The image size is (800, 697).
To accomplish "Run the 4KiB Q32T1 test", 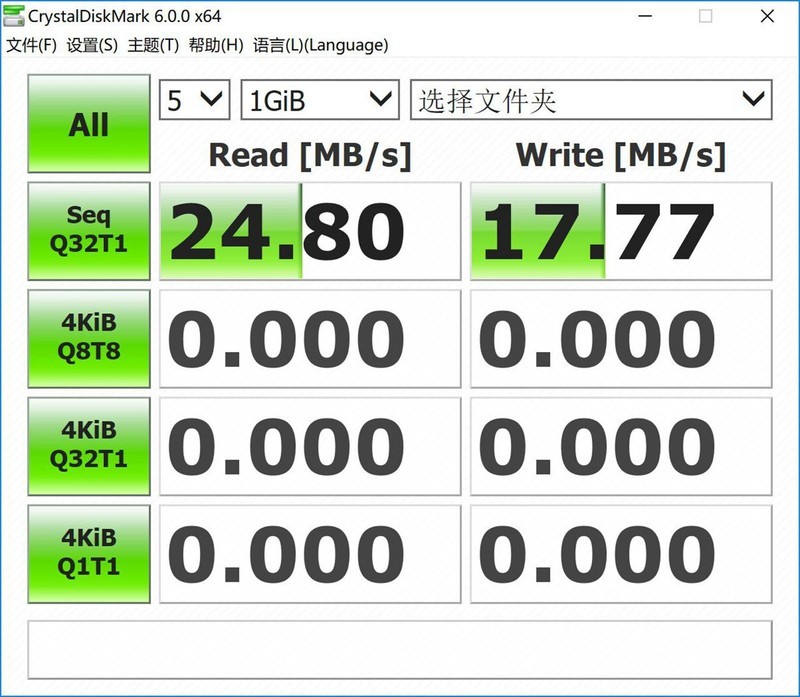I will (88, 447).
